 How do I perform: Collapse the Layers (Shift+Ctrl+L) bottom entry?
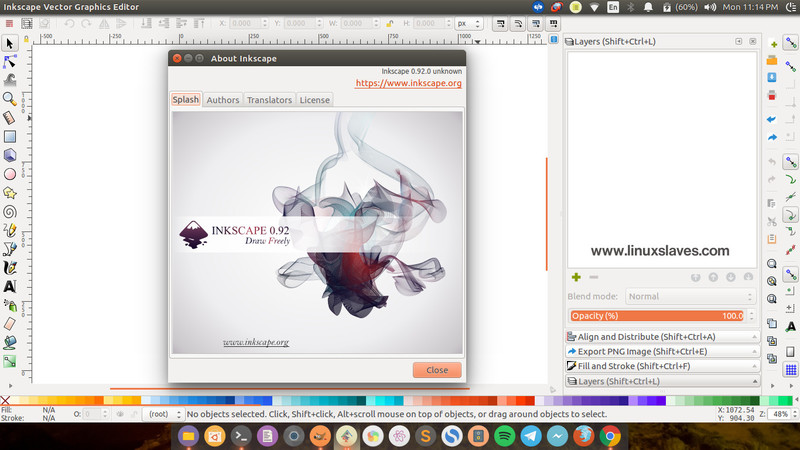tap(662, 381)
